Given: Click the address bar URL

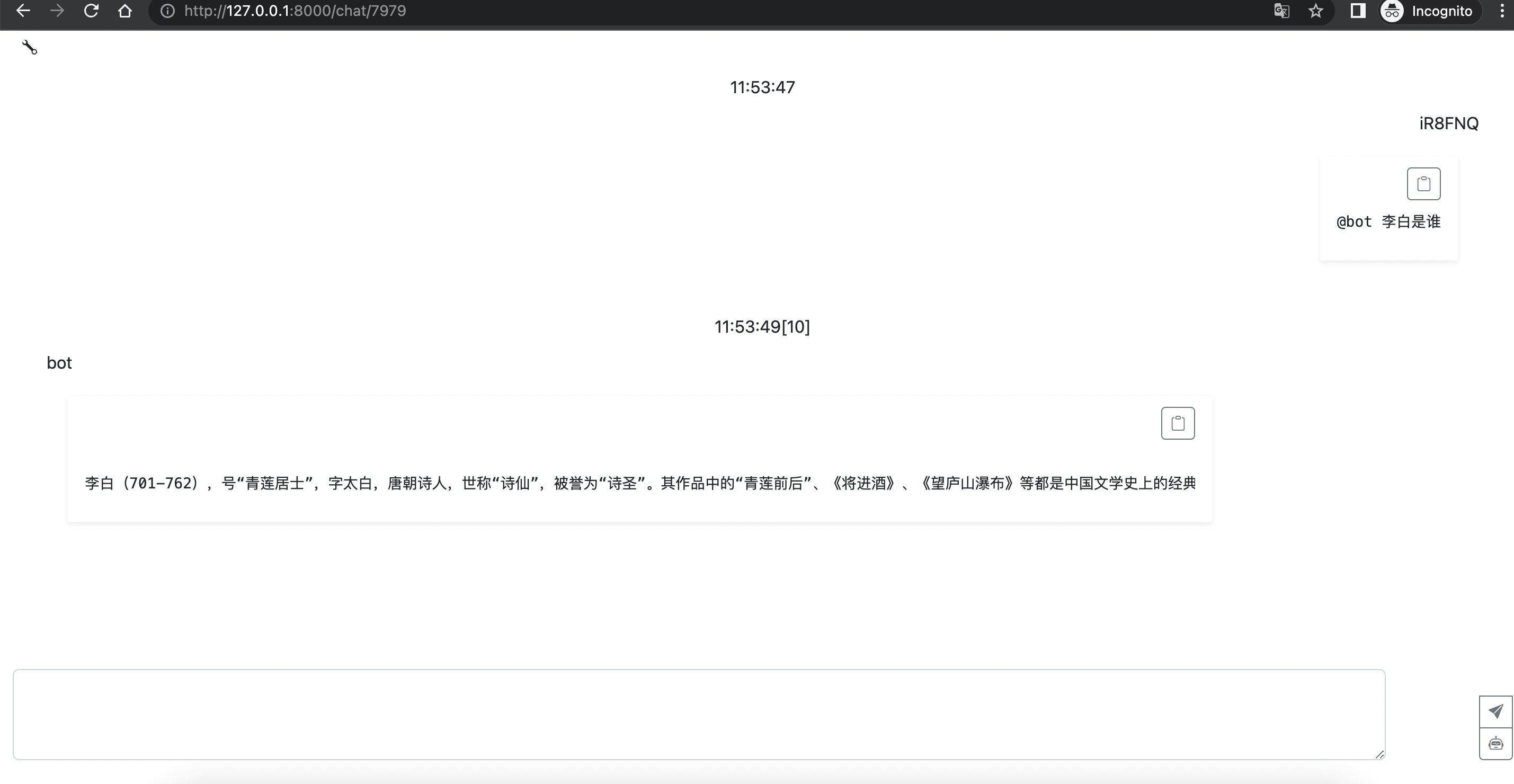Looking at the screenshot, I should [x=295, y=11].
